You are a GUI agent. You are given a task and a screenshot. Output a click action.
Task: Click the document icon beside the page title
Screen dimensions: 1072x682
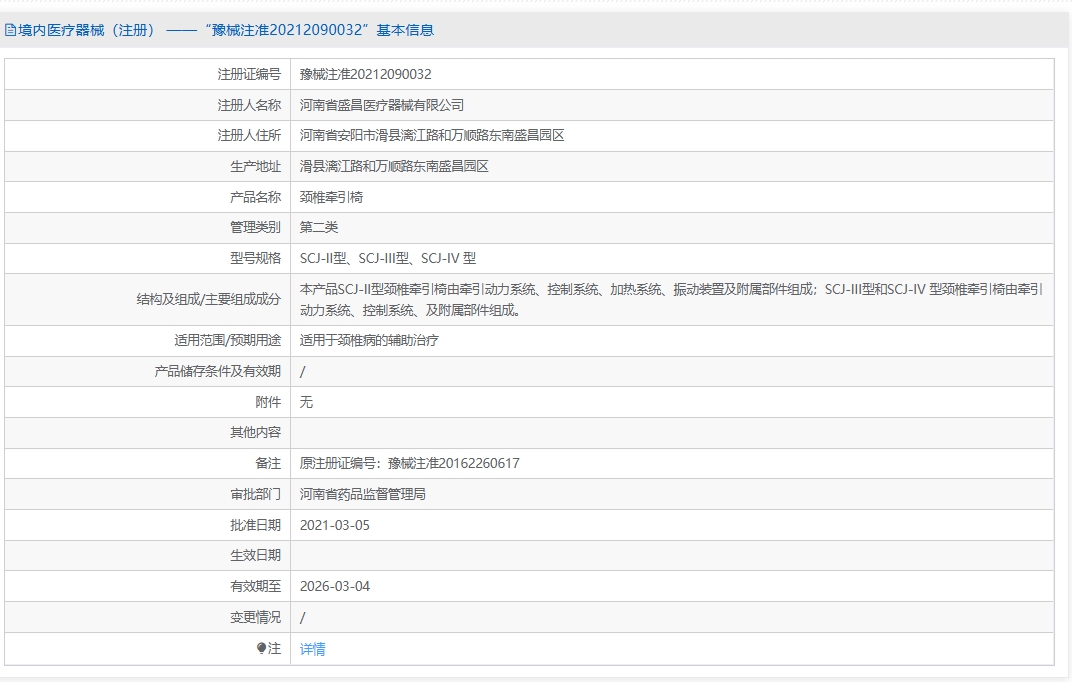10,30
